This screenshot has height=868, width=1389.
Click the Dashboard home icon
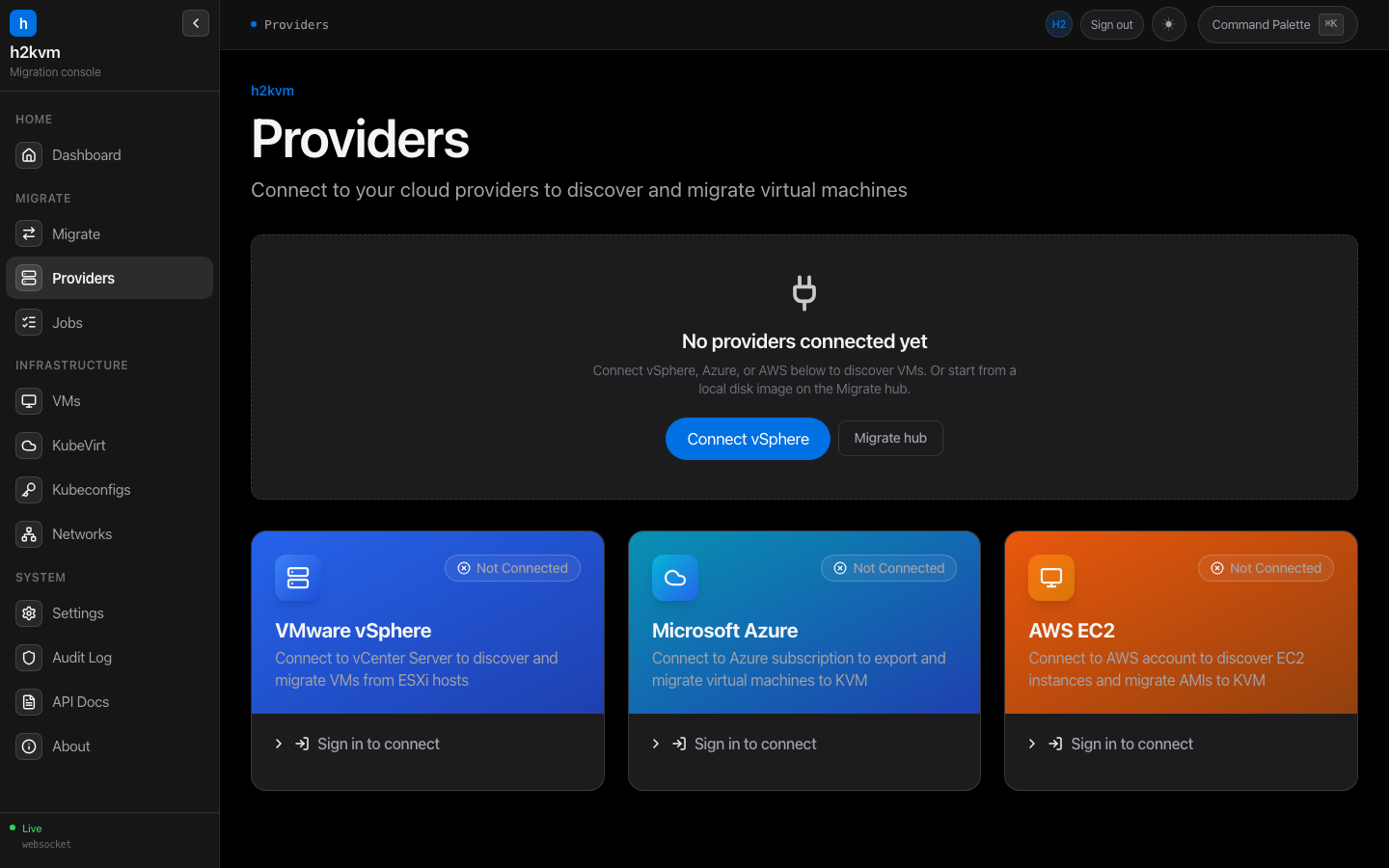point(29,155)
